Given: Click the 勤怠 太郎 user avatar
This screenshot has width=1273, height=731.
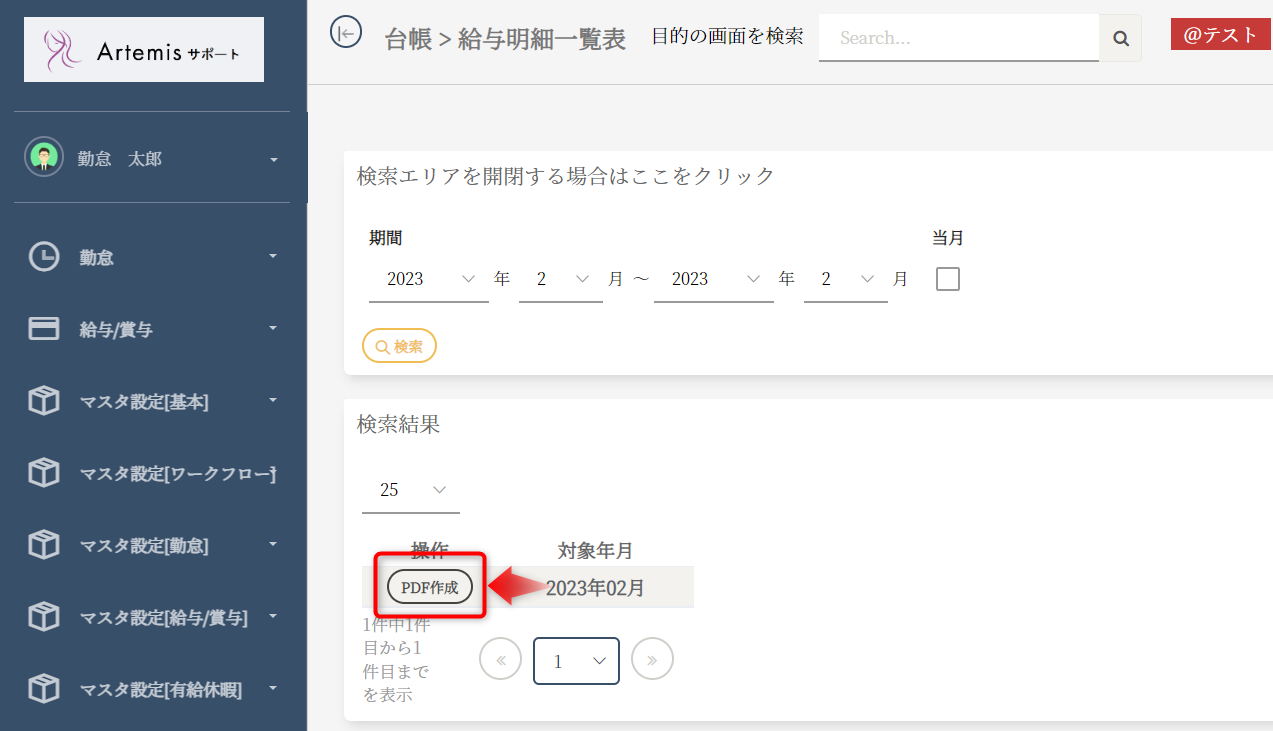Looking at the screenshot, I should tap(44, 158).
